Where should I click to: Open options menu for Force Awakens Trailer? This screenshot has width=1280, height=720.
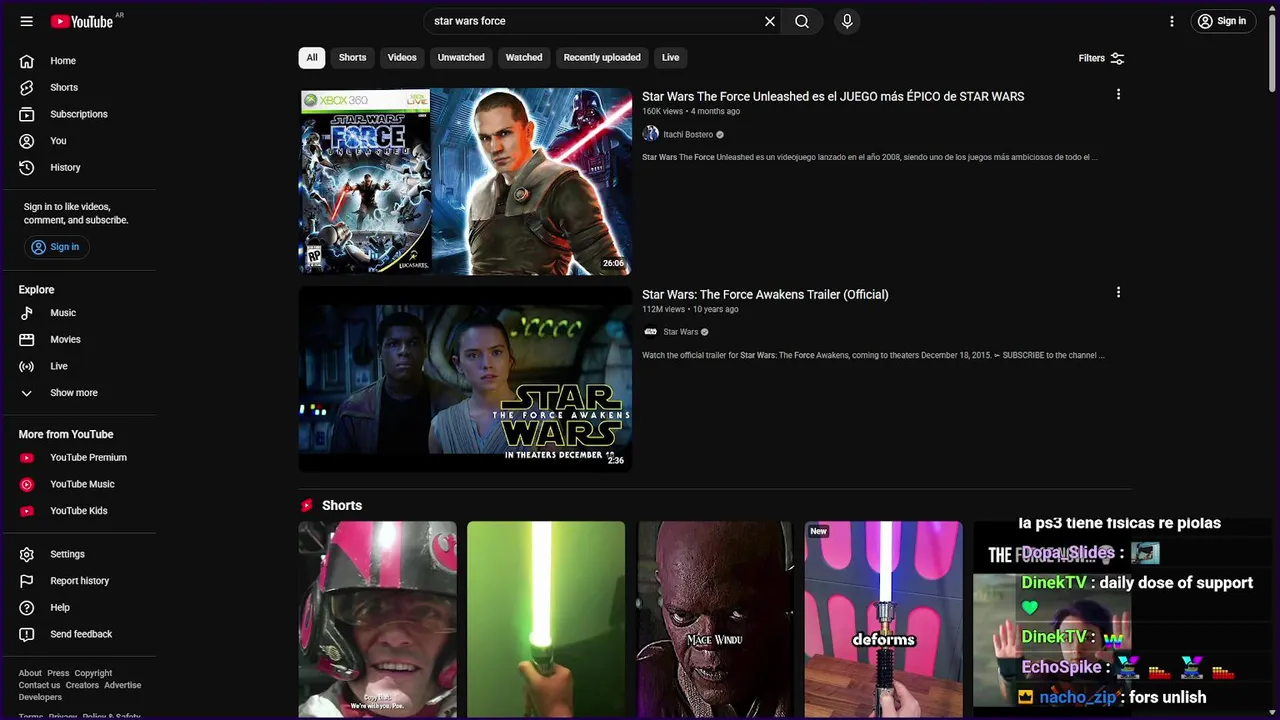point(1118,293)
